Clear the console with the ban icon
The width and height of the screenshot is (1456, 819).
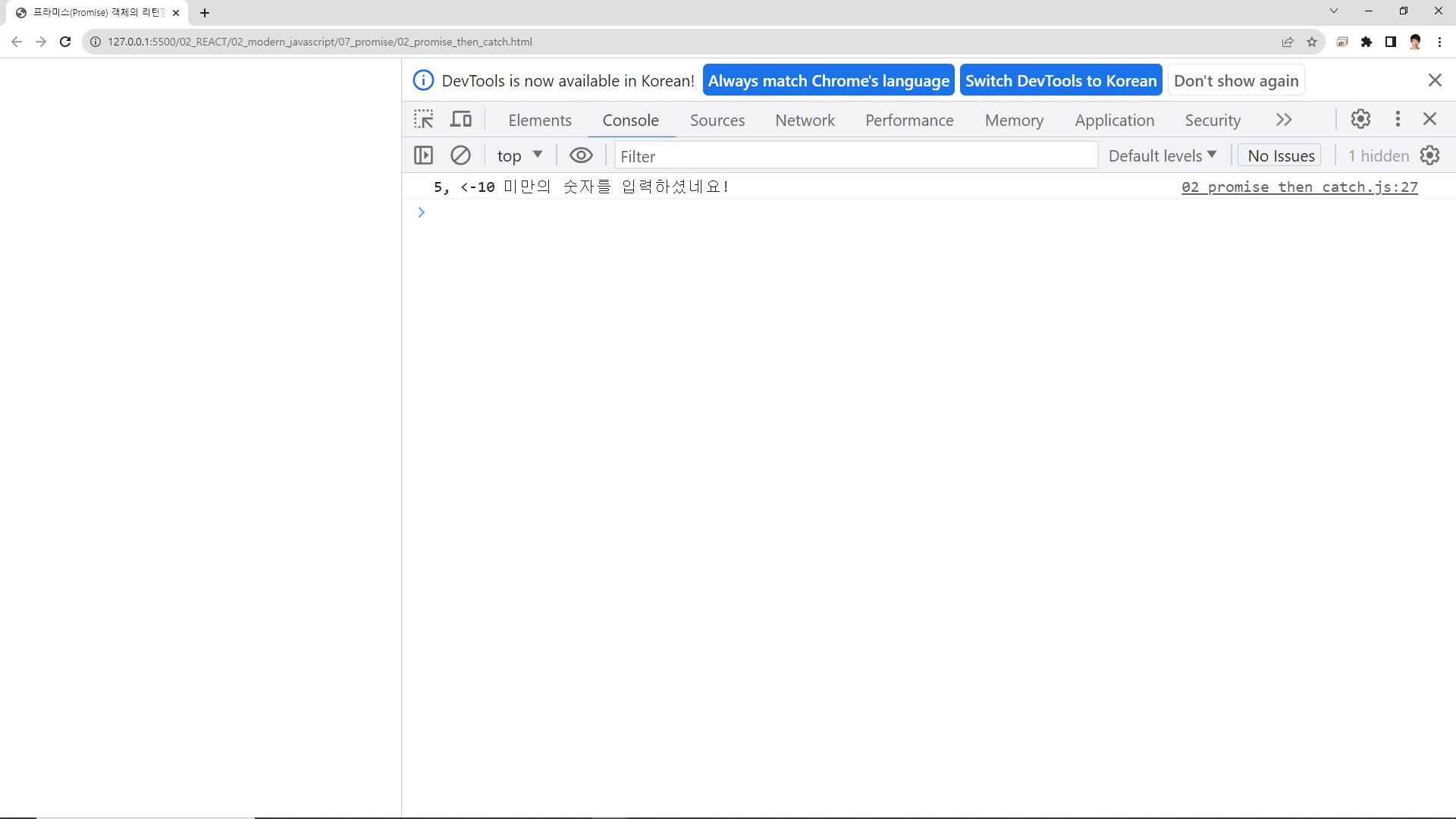[460, 155]
